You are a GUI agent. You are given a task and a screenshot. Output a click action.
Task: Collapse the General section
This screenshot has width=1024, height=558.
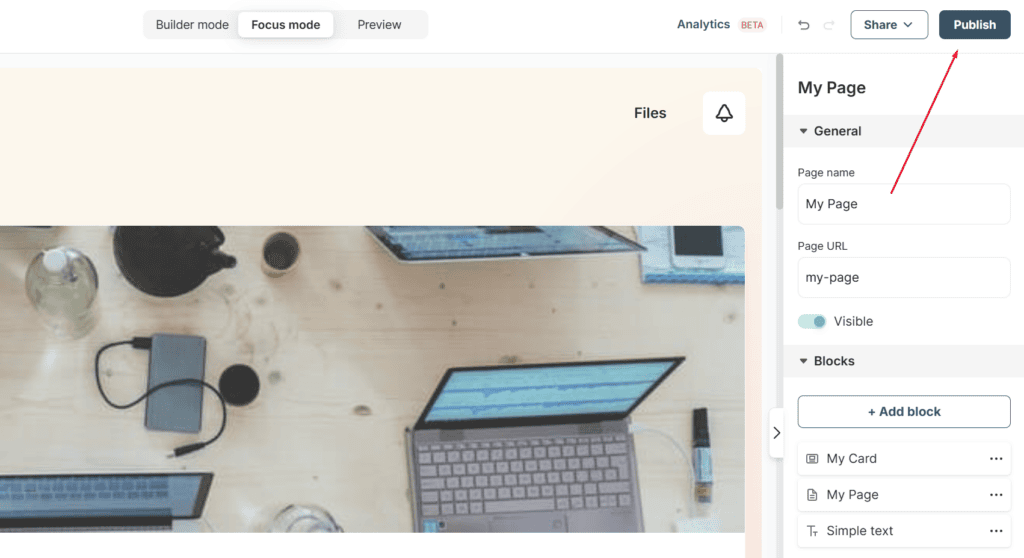[803, 131]
